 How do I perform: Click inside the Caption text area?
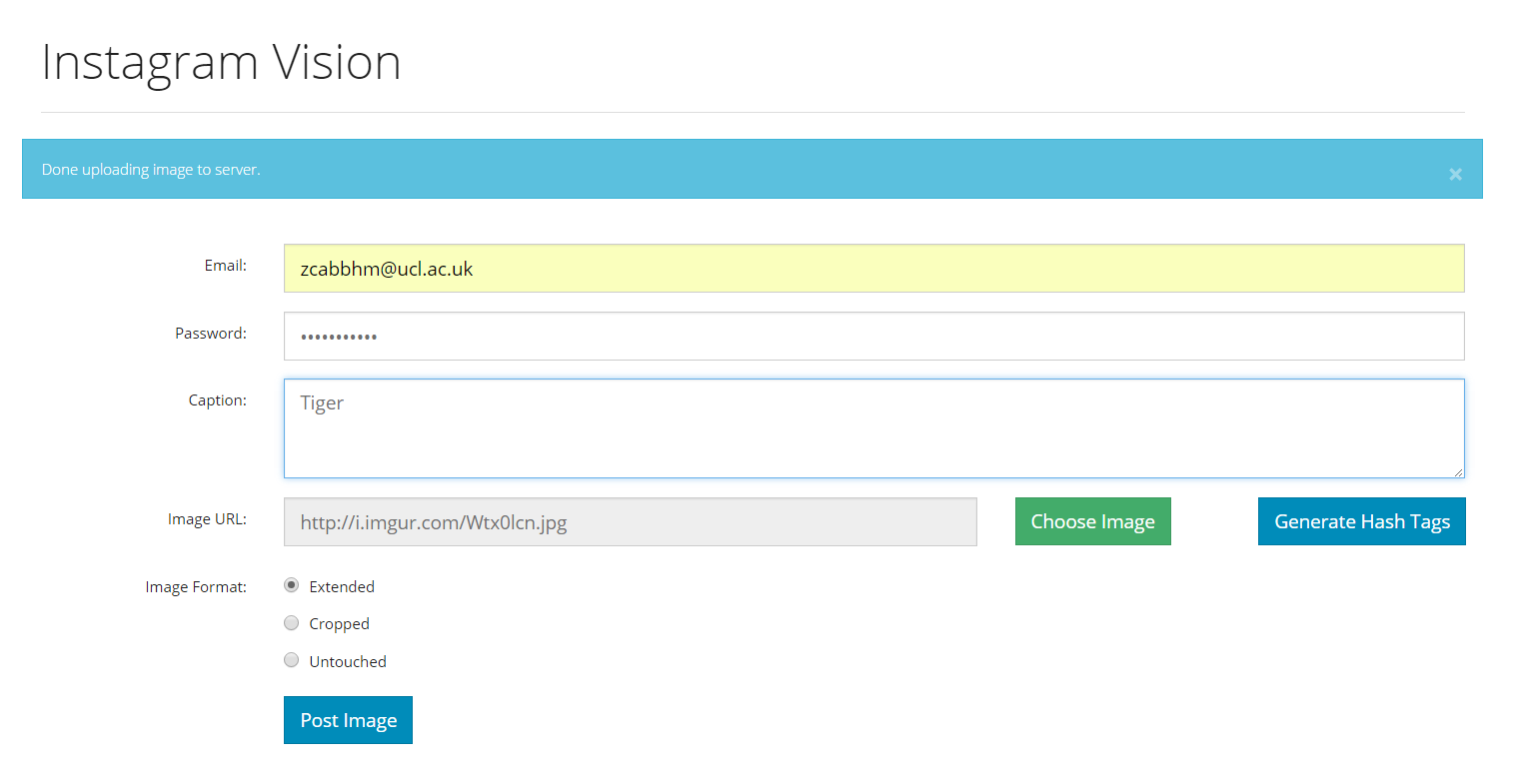point(874,428)
